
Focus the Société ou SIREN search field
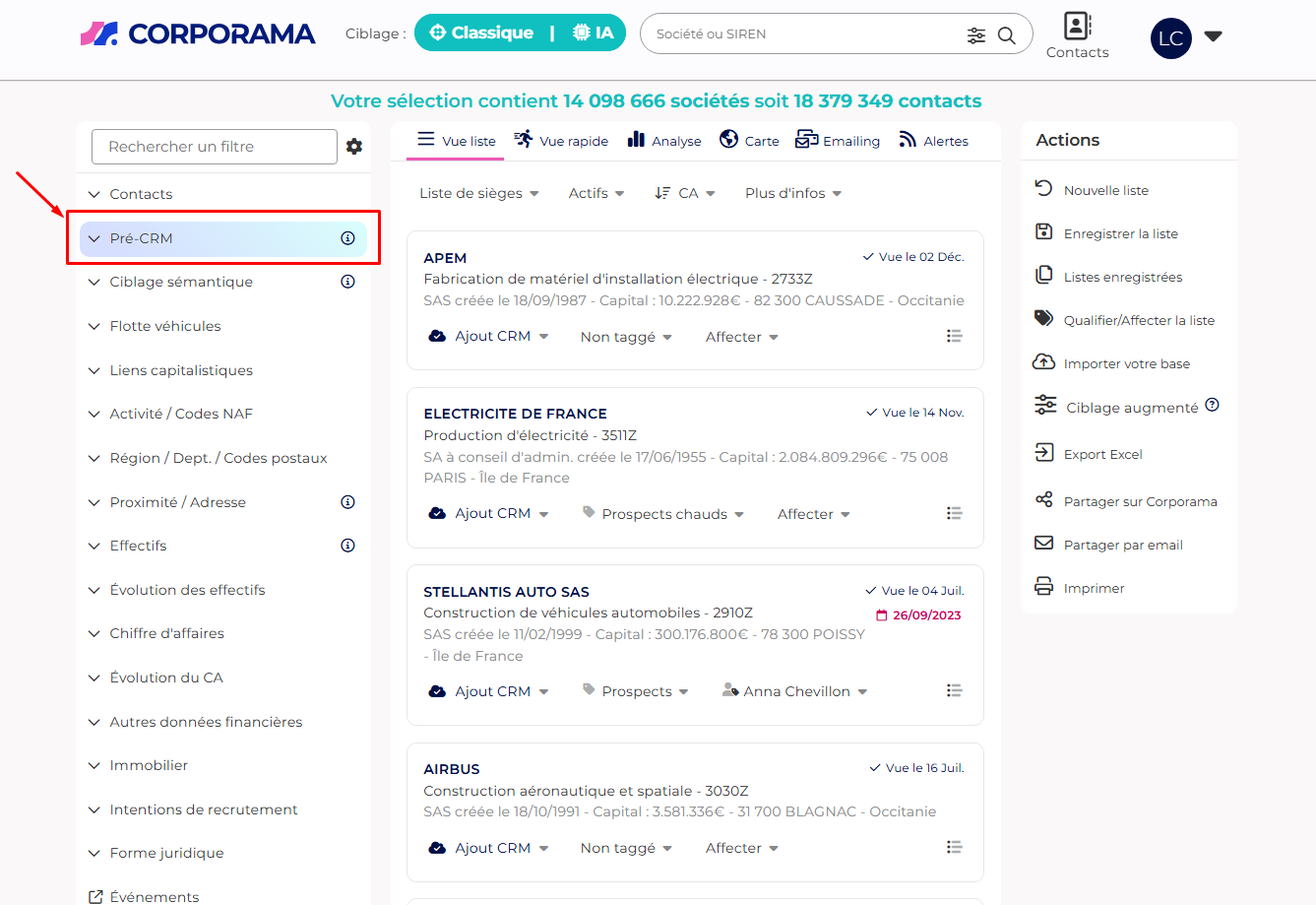click(x=807, y=34)
